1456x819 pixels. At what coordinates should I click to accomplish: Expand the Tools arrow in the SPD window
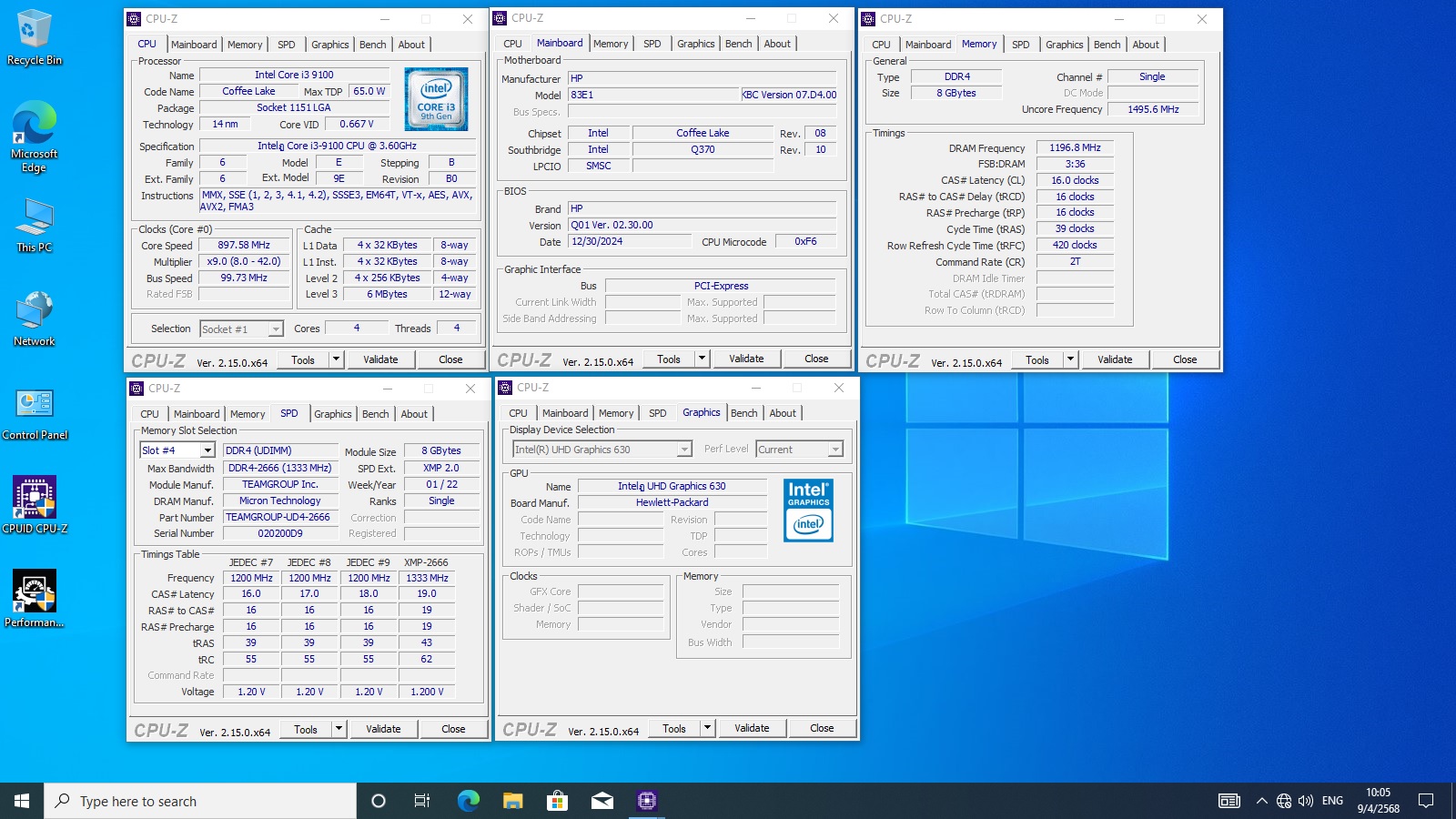point(338,729)
